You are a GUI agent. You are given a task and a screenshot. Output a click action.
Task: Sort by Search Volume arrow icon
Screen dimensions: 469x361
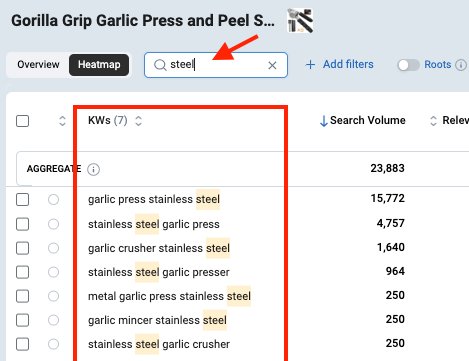pyautogui.click(x=323, y=121)
